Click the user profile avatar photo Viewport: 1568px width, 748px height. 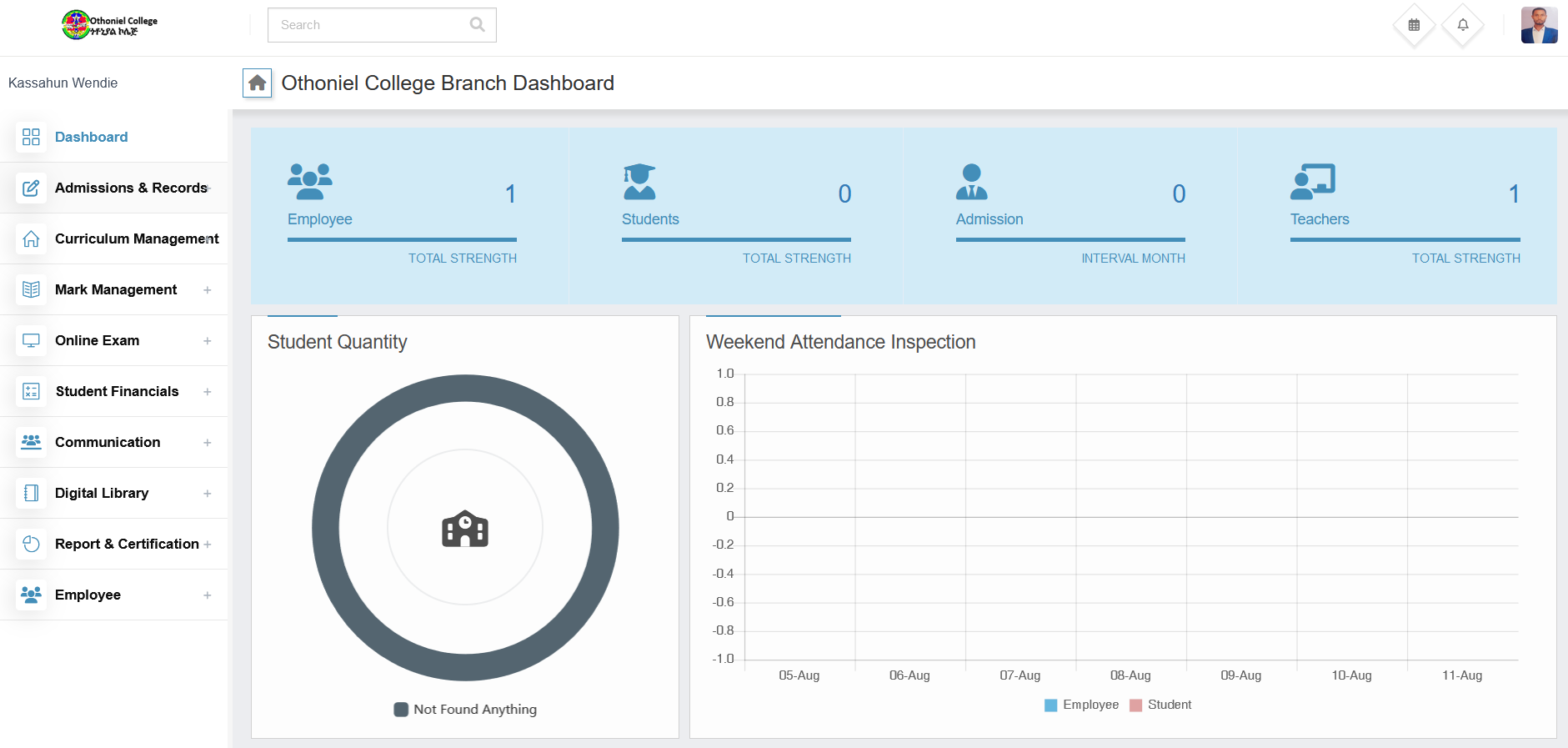click(x=1539, y=25)
